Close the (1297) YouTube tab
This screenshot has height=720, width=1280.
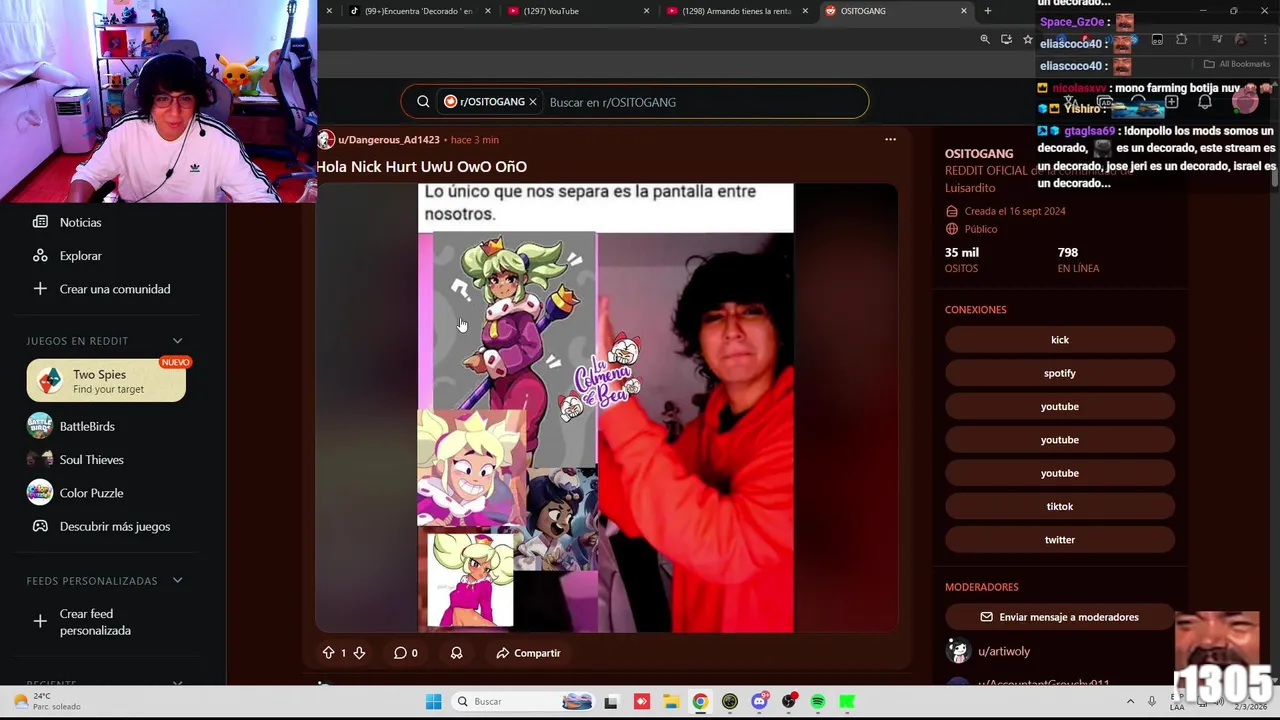(646, 11)
